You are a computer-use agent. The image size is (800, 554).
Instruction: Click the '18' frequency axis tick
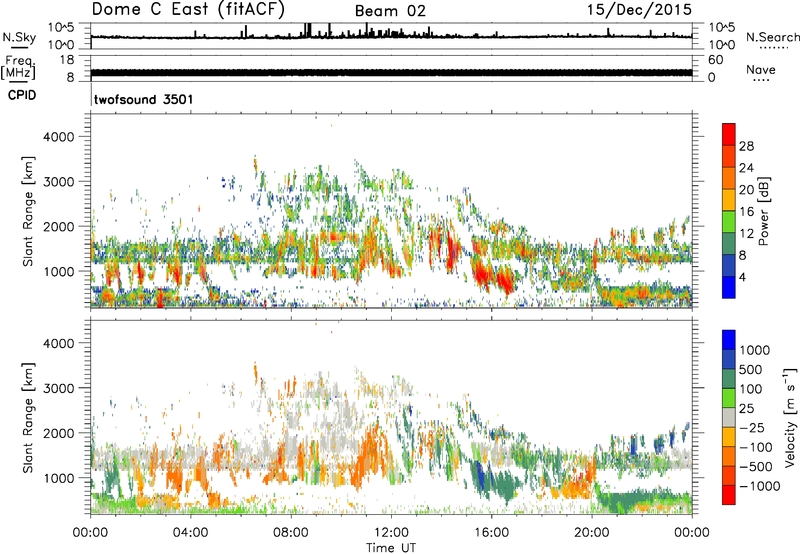point(67,60)
